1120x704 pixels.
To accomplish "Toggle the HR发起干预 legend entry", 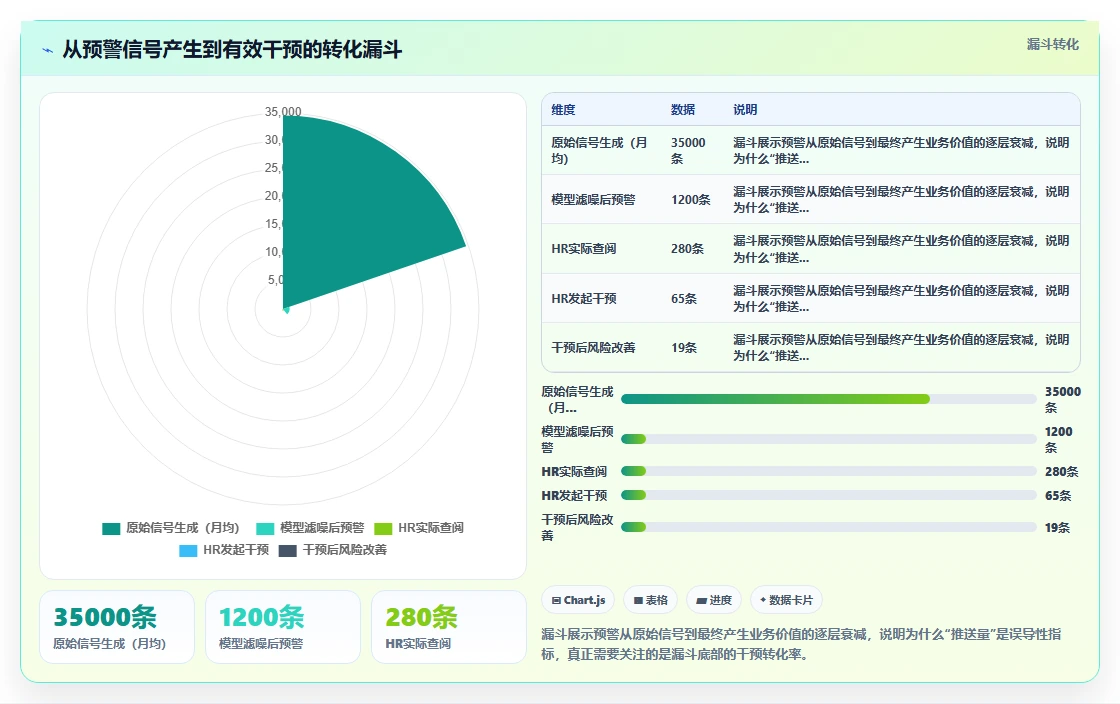I will click(x=224, y=550).
